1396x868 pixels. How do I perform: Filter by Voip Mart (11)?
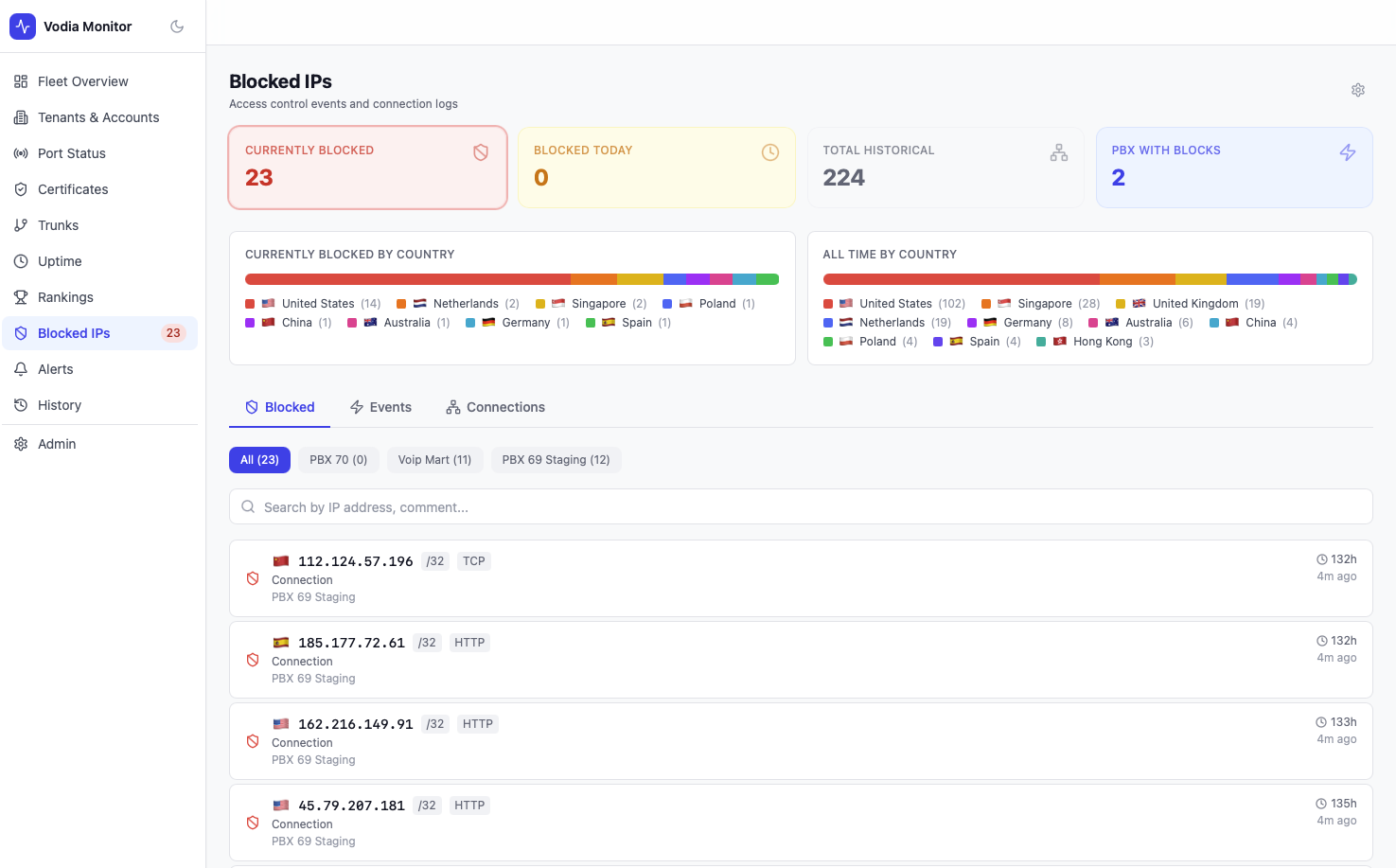click(x=434, y=460)
